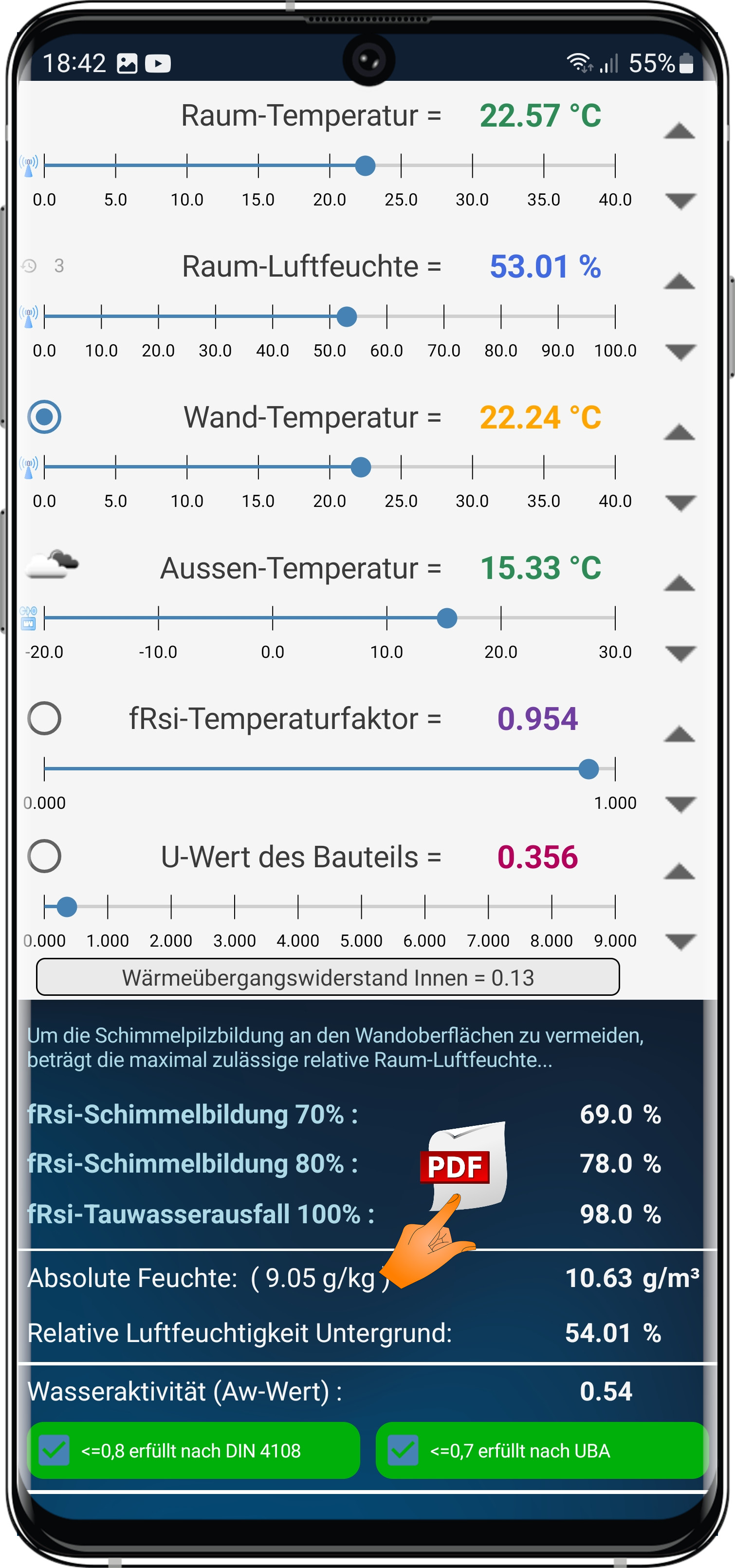Click the Wärmeübergangswiderstand Innen button
This screenshot has height=1568, width=735.
328,977
